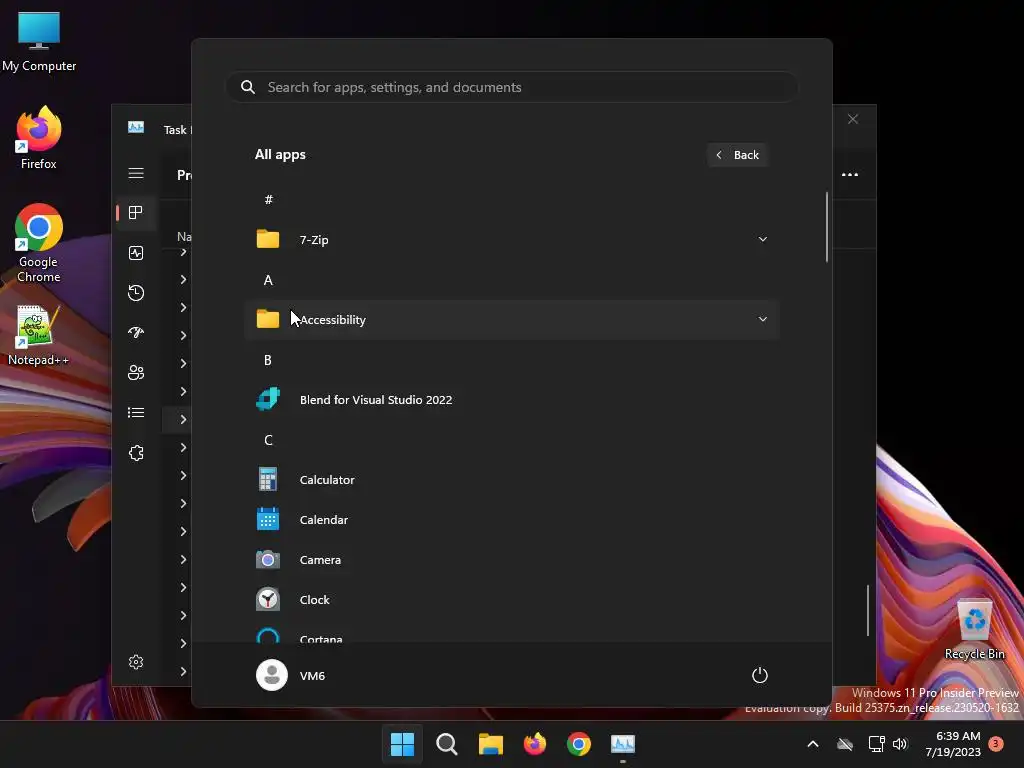The width and height of the screenshot is (1024, 768).
Task: Launch the Camera app
Action: tap(512, 560)
